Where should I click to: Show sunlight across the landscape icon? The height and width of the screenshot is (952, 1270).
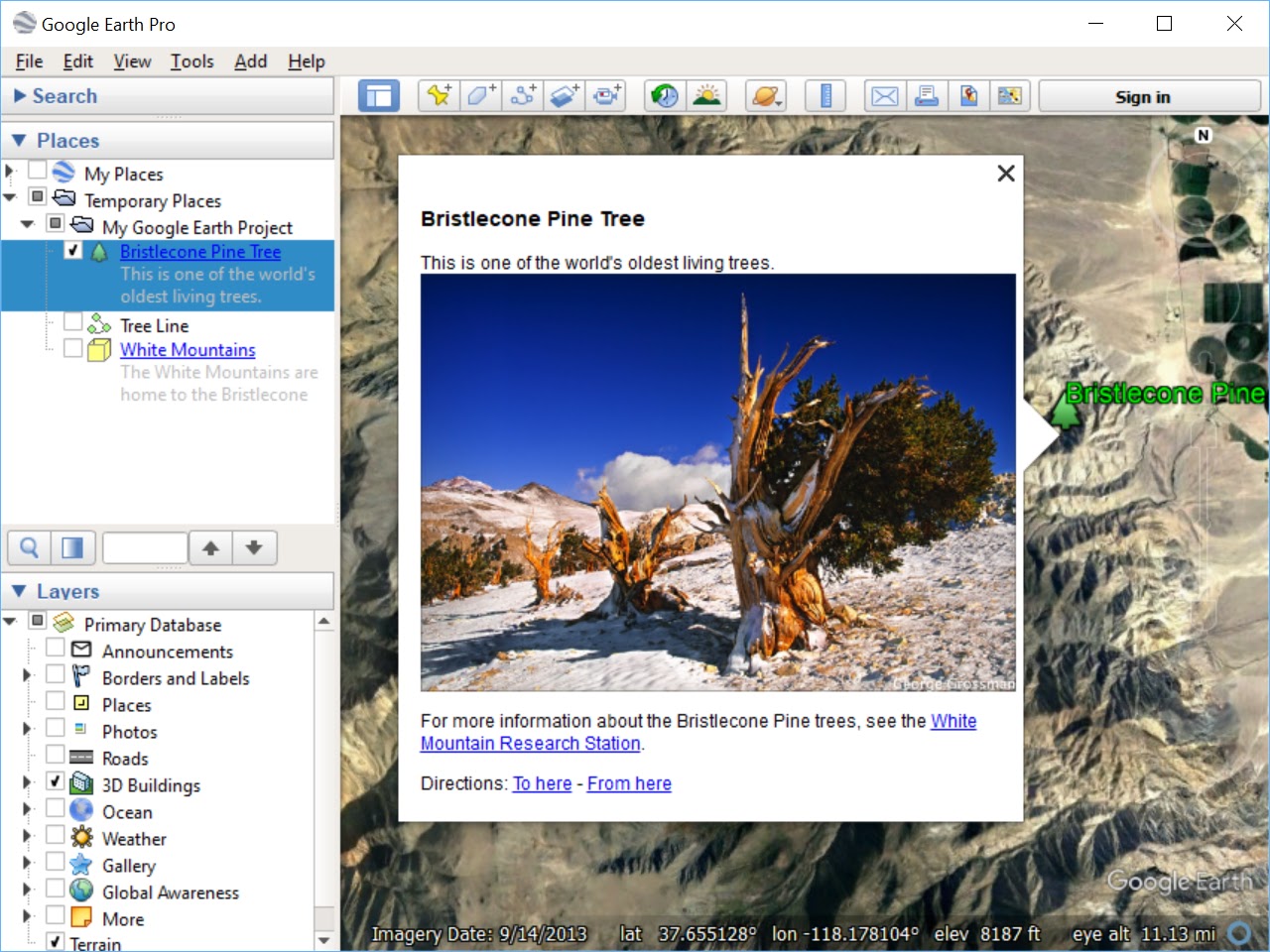(707, 96)
